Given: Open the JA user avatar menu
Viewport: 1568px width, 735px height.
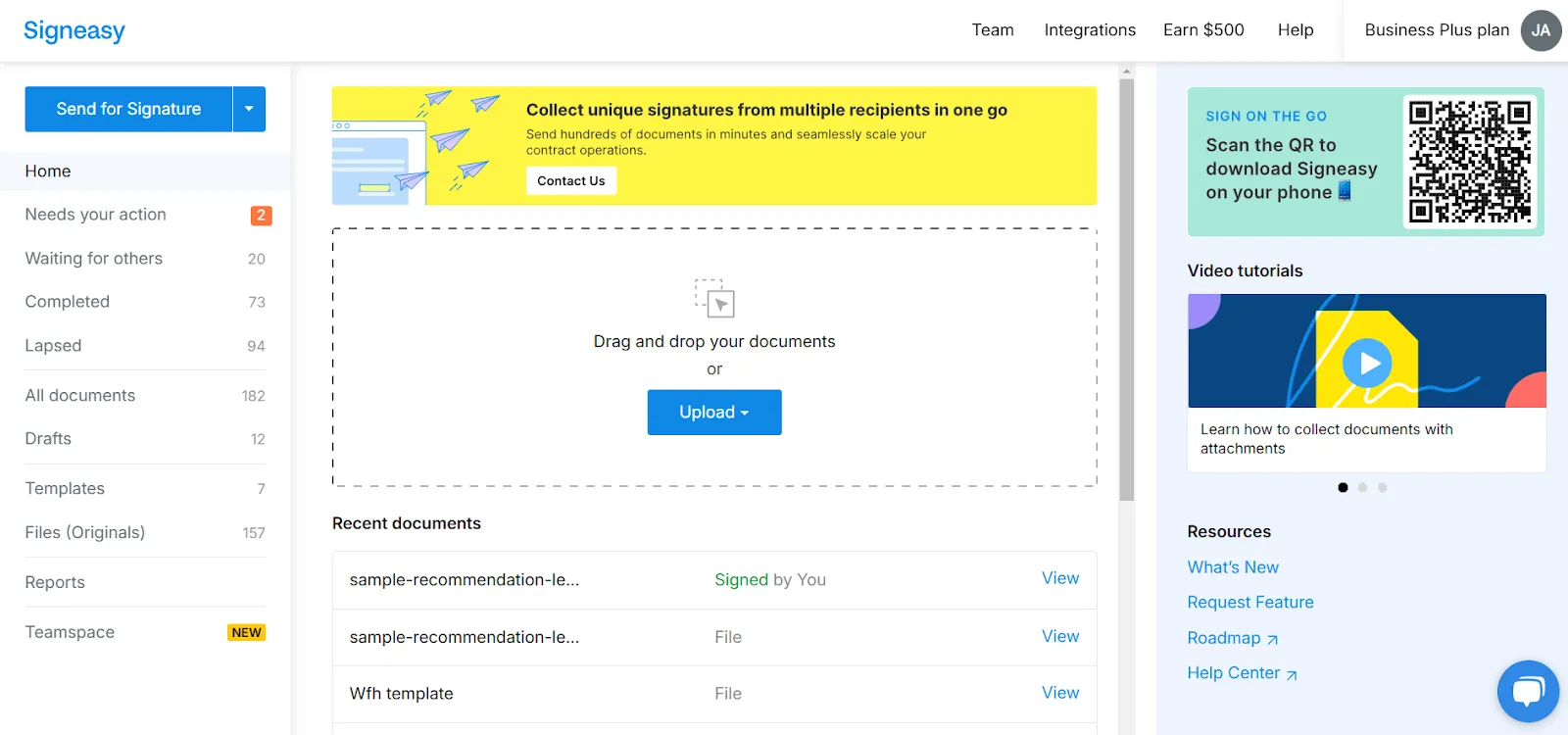Looking at the screenshot, I should click(1541, 30).
